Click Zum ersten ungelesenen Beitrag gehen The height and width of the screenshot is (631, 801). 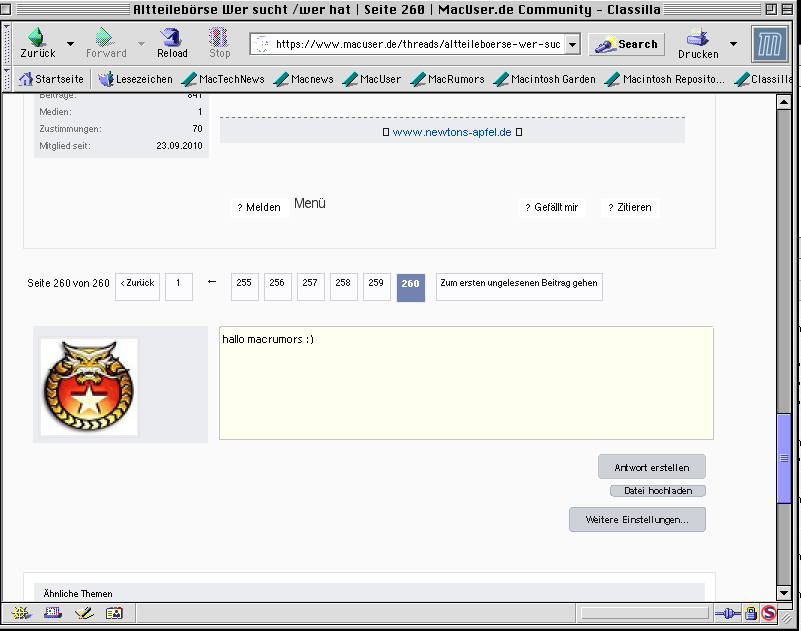(519, 287)
